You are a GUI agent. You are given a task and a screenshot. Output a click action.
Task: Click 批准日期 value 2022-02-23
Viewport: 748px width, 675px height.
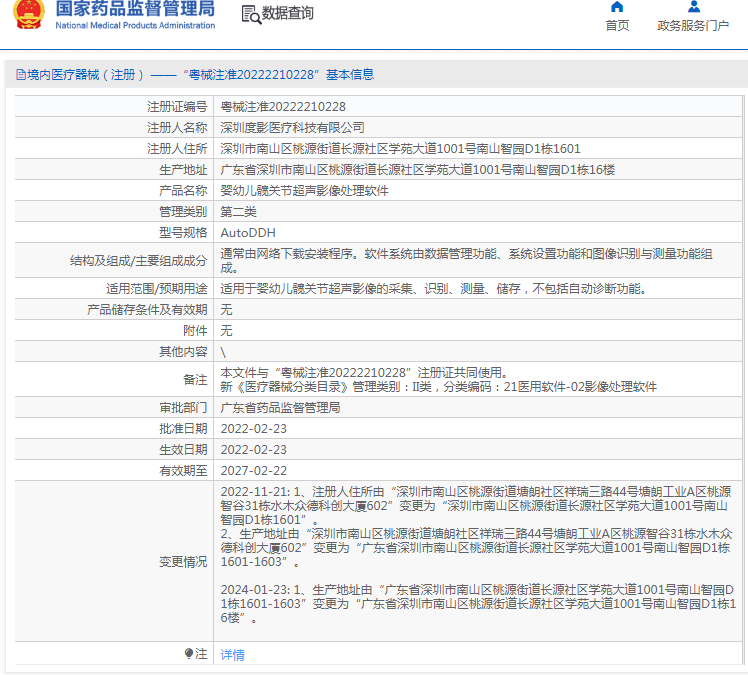click(x=253, y=428)
